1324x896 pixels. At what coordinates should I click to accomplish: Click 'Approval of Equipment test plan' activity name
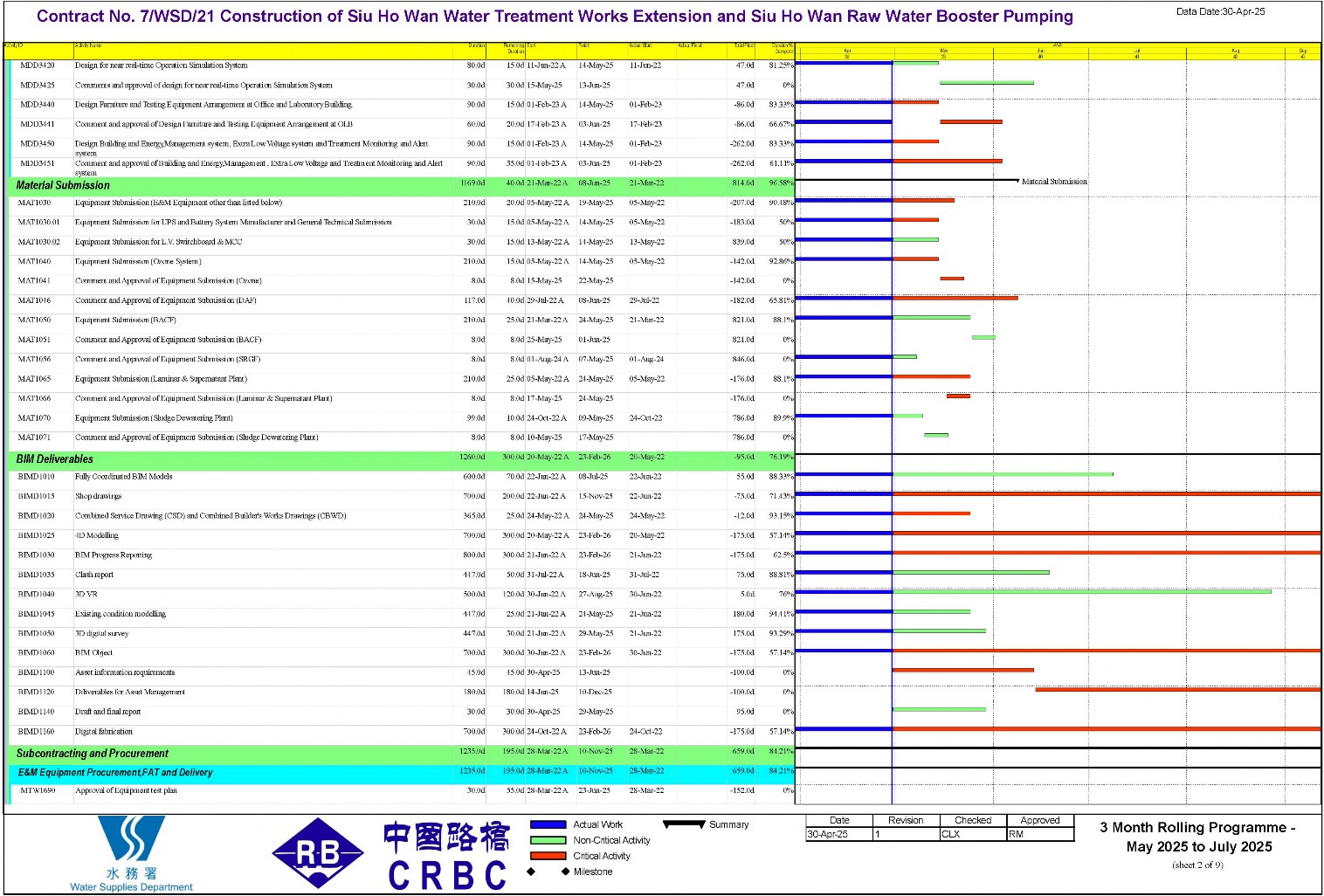126,790
